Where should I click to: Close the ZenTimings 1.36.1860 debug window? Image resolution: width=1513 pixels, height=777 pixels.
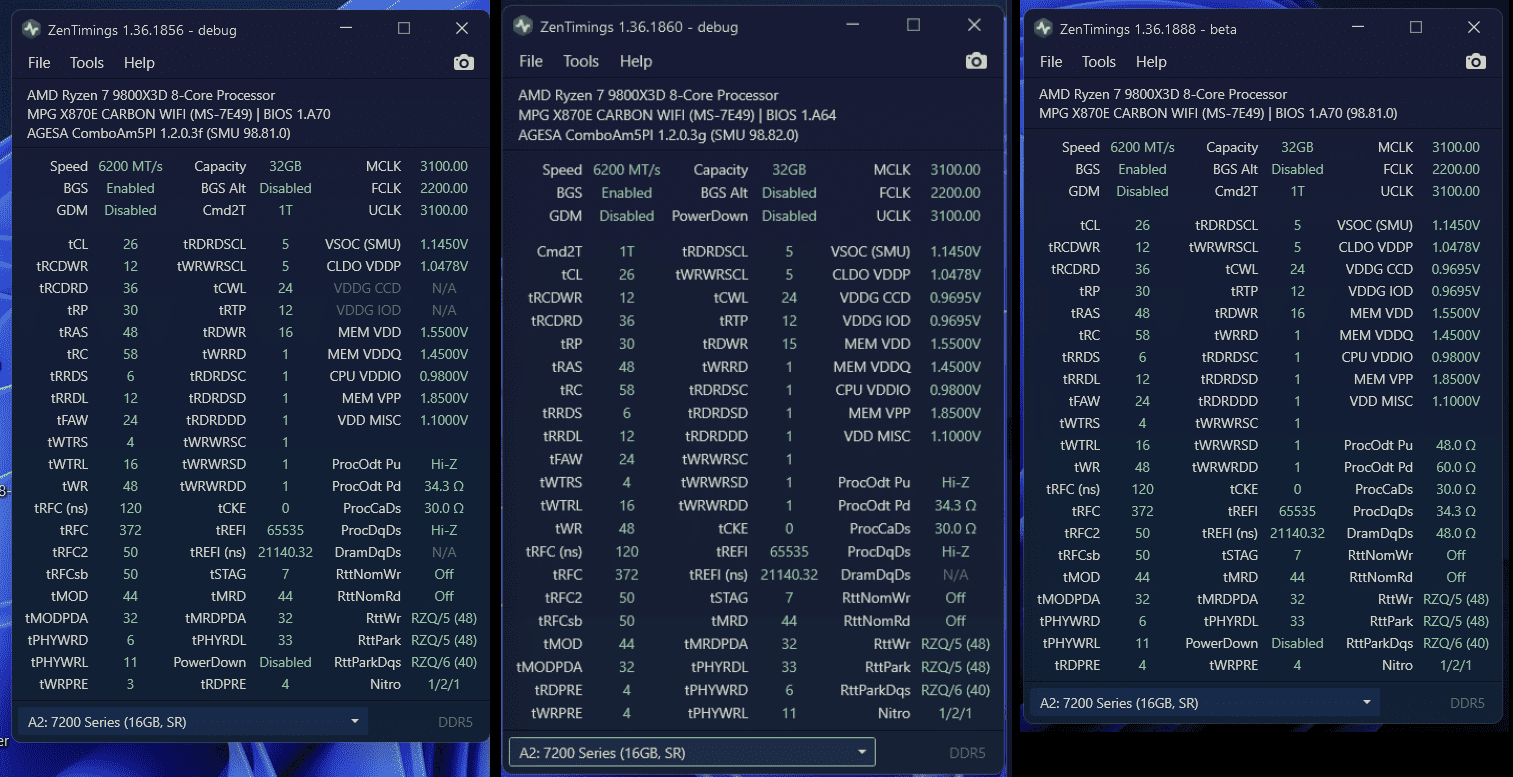click(974, 26)
